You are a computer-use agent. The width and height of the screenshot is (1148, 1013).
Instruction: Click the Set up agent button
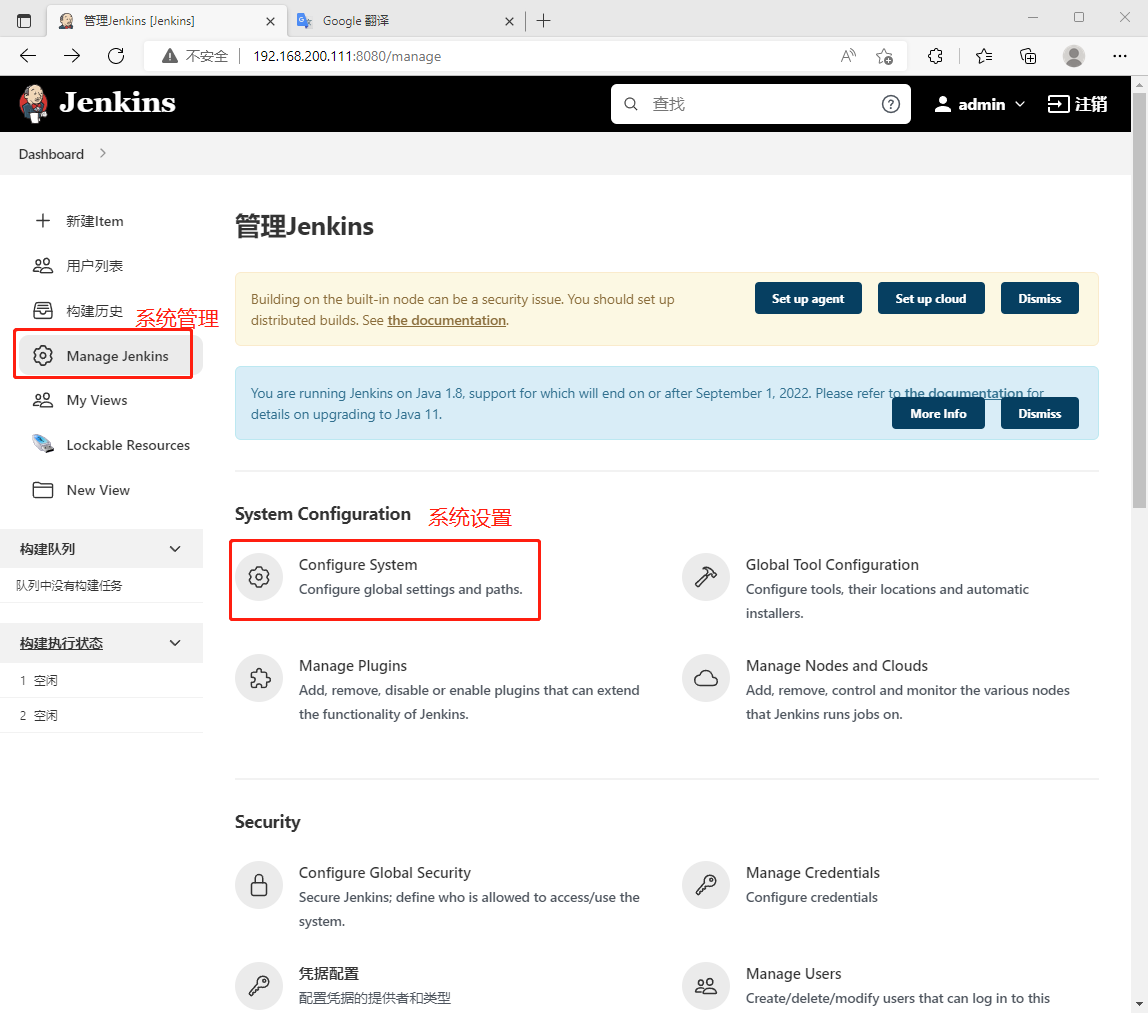[808, 298]
